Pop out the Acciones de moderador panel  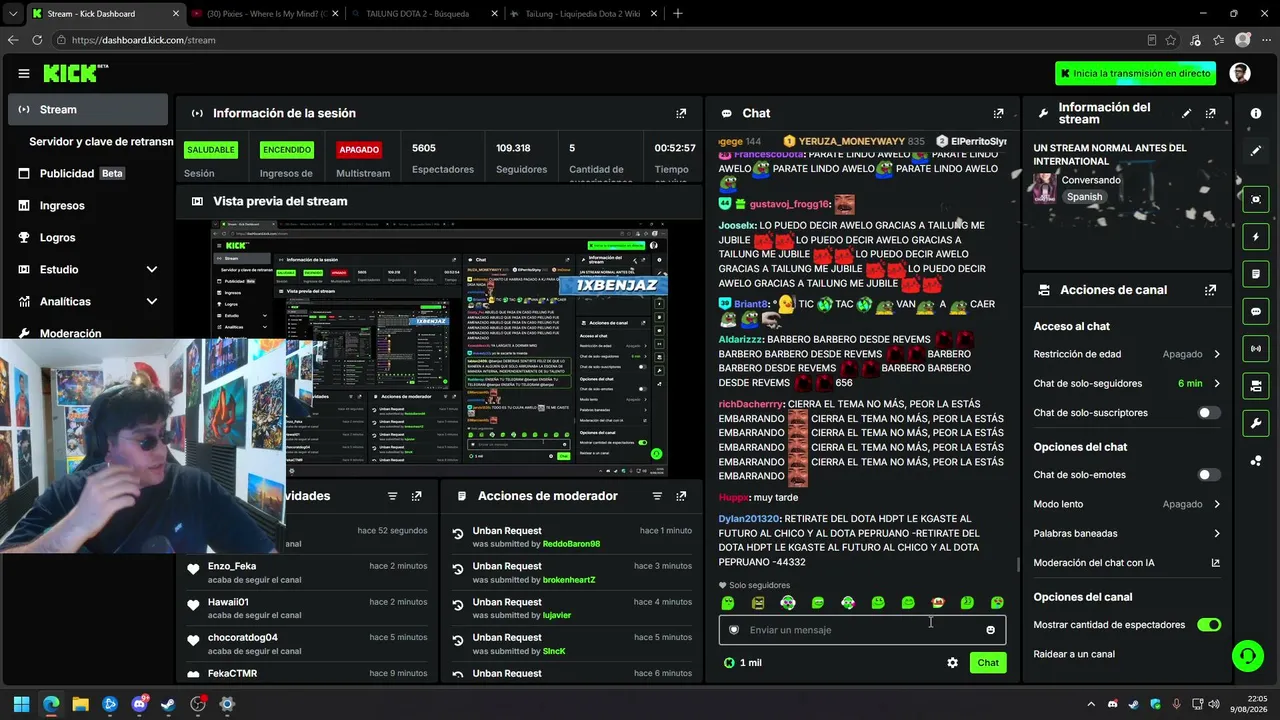[681, 496]
